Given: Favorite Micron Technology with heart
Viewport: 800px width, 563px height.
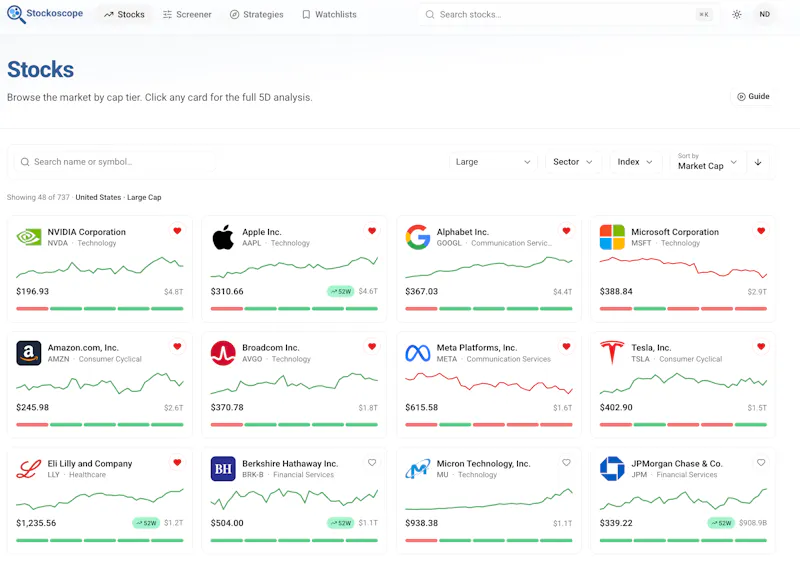Looking at the screenshot, I should coord(566,462).
